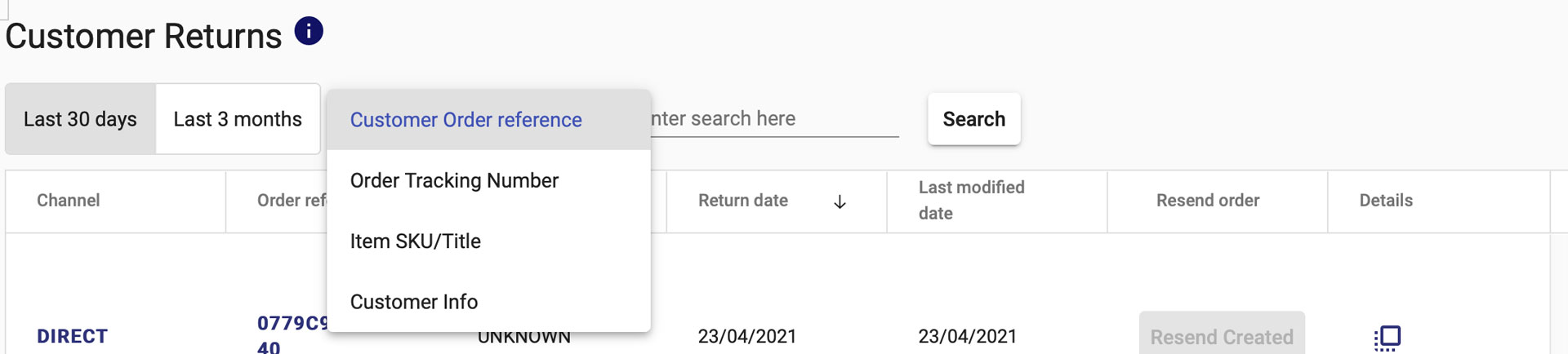Viewport: 1568px width, 354px height.
Task: Sort by the Return date column header
Action: pyautogui.click(x=742, y=201)
